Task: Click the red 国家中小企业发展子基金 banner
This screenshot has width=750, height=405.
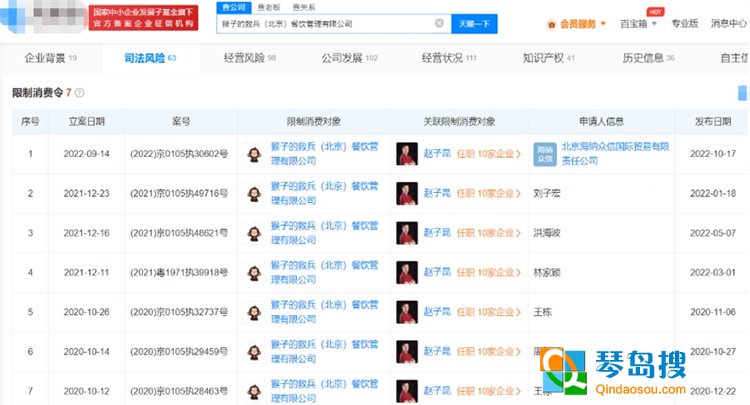Action: [143, 18]
